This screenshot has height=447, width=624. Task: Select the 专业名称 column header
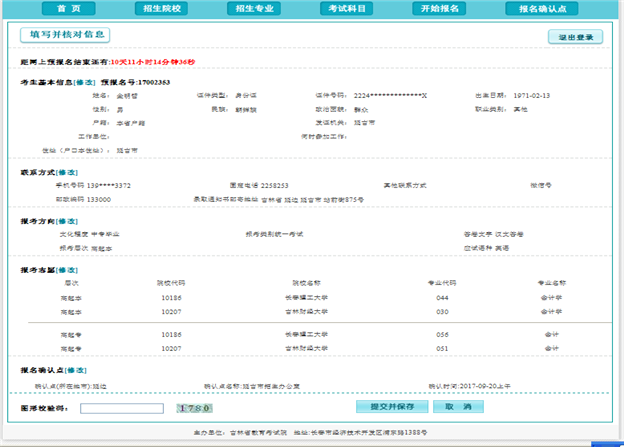coord(552,283)
